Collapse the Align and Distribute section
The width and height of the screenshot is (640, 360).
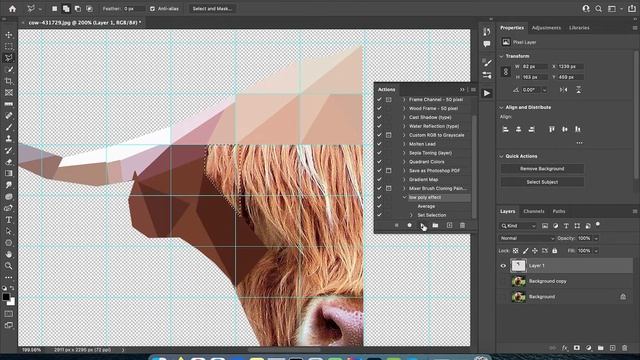[x=502, y=107]
